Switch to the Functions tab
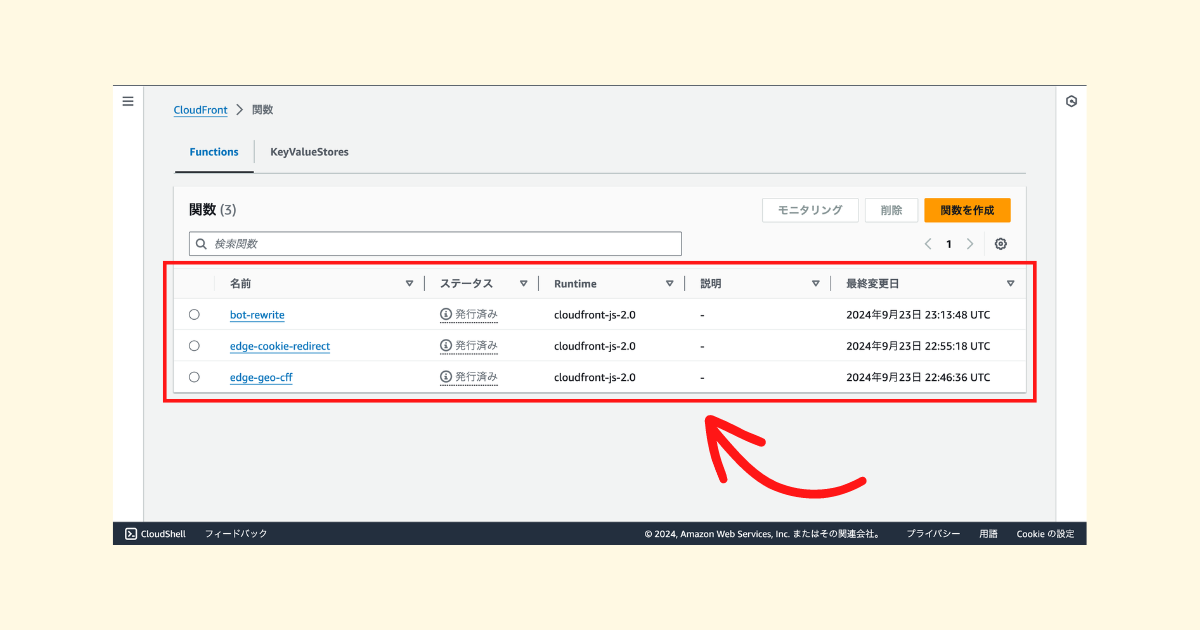This screenshot has width=1200, height=630. (214, 152)
